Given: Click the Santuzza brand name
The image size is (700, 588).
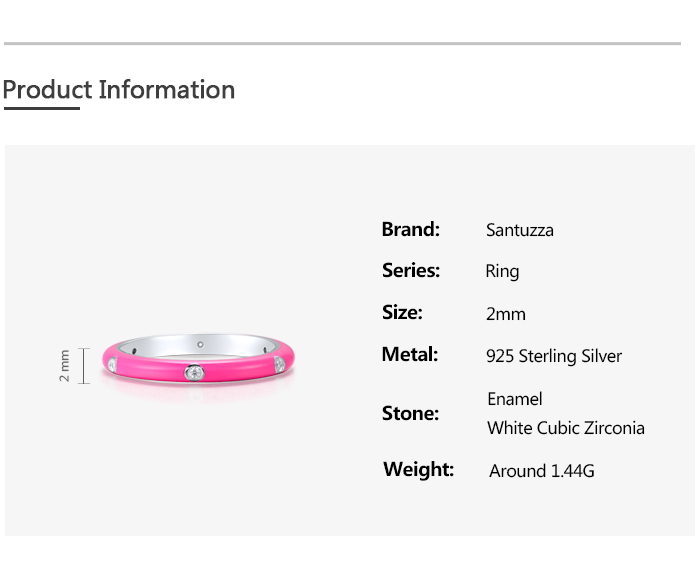Looking at the screenshot, I should pos(519,230).
